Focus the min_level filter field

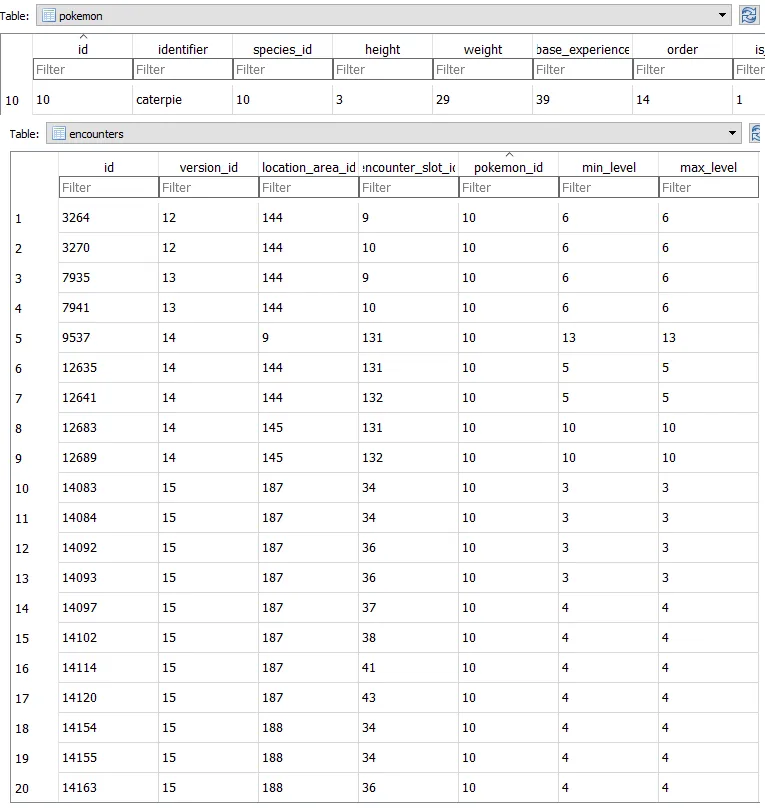pyautogui.click(x=608, y=187)
